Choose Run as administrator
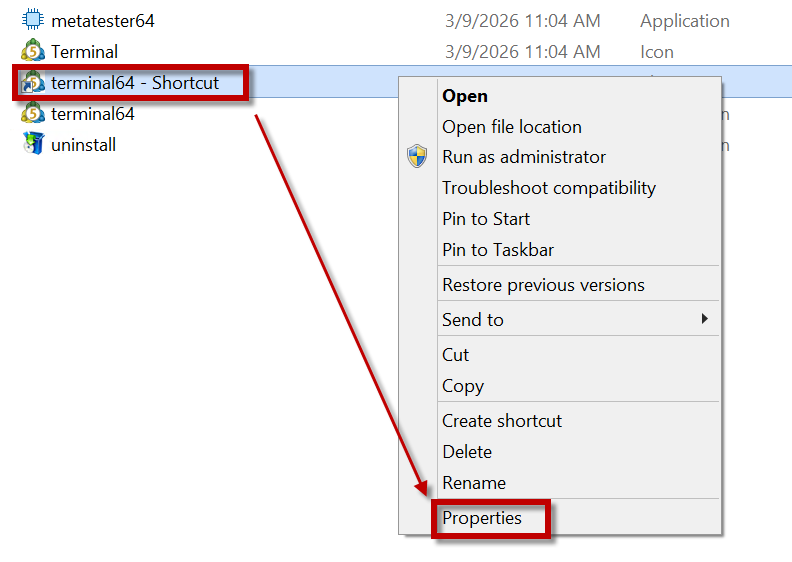 tap(524, 157)
